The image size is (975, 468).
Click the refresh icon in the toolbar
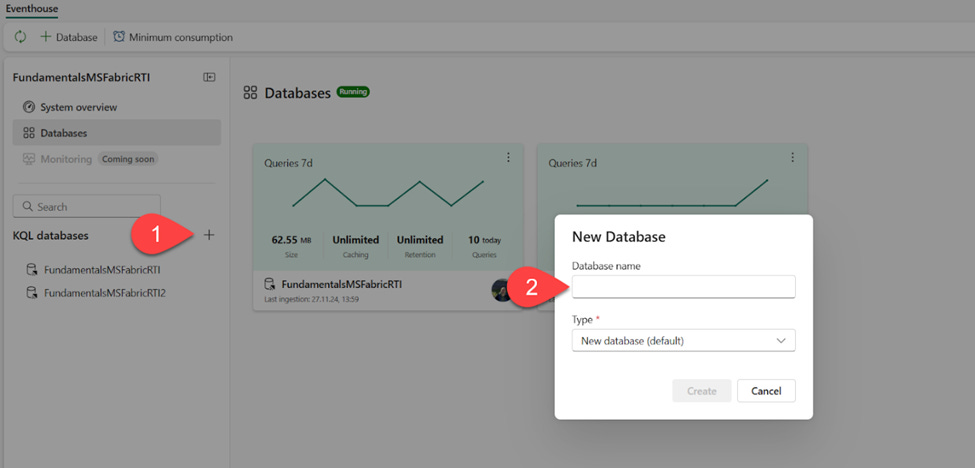tap(21, 37)
